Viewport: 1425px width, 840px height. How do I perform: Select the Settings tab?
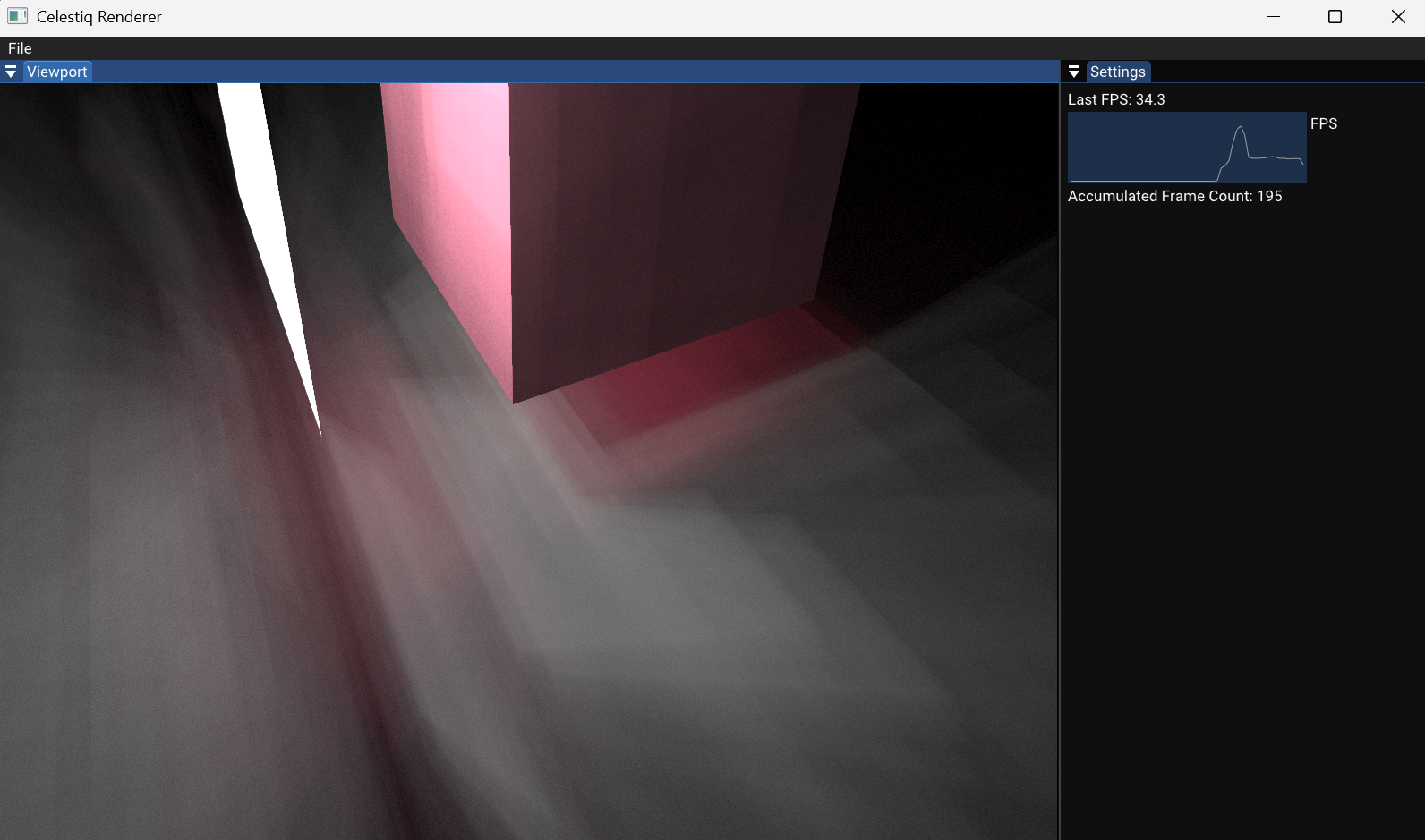click(x=1117, y=72)
